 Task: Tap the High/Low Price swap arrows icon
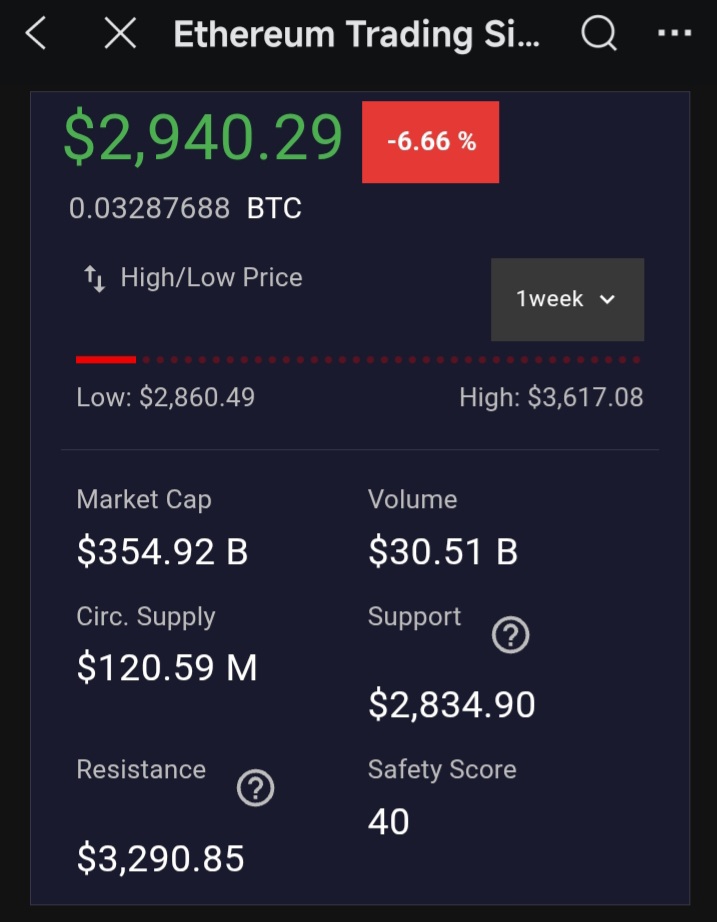94,279
